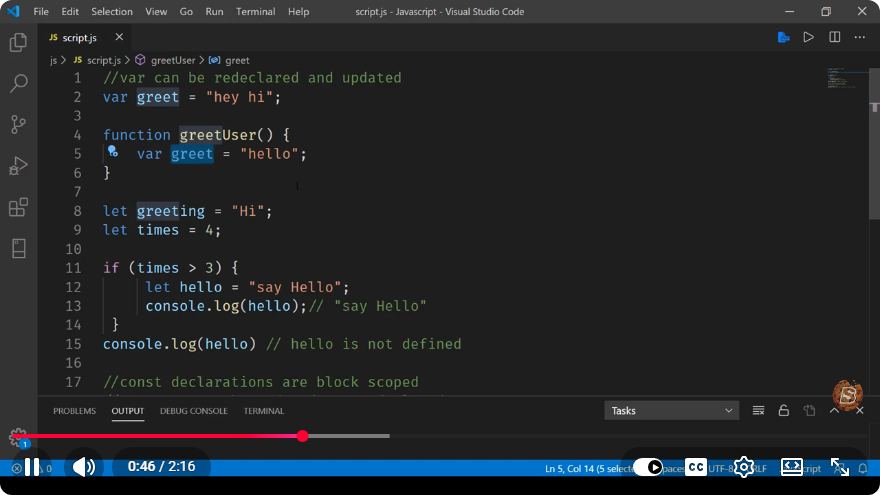The image size is (880, 495).
Task: Click the channel watermark logo
Action: [847, 395]
